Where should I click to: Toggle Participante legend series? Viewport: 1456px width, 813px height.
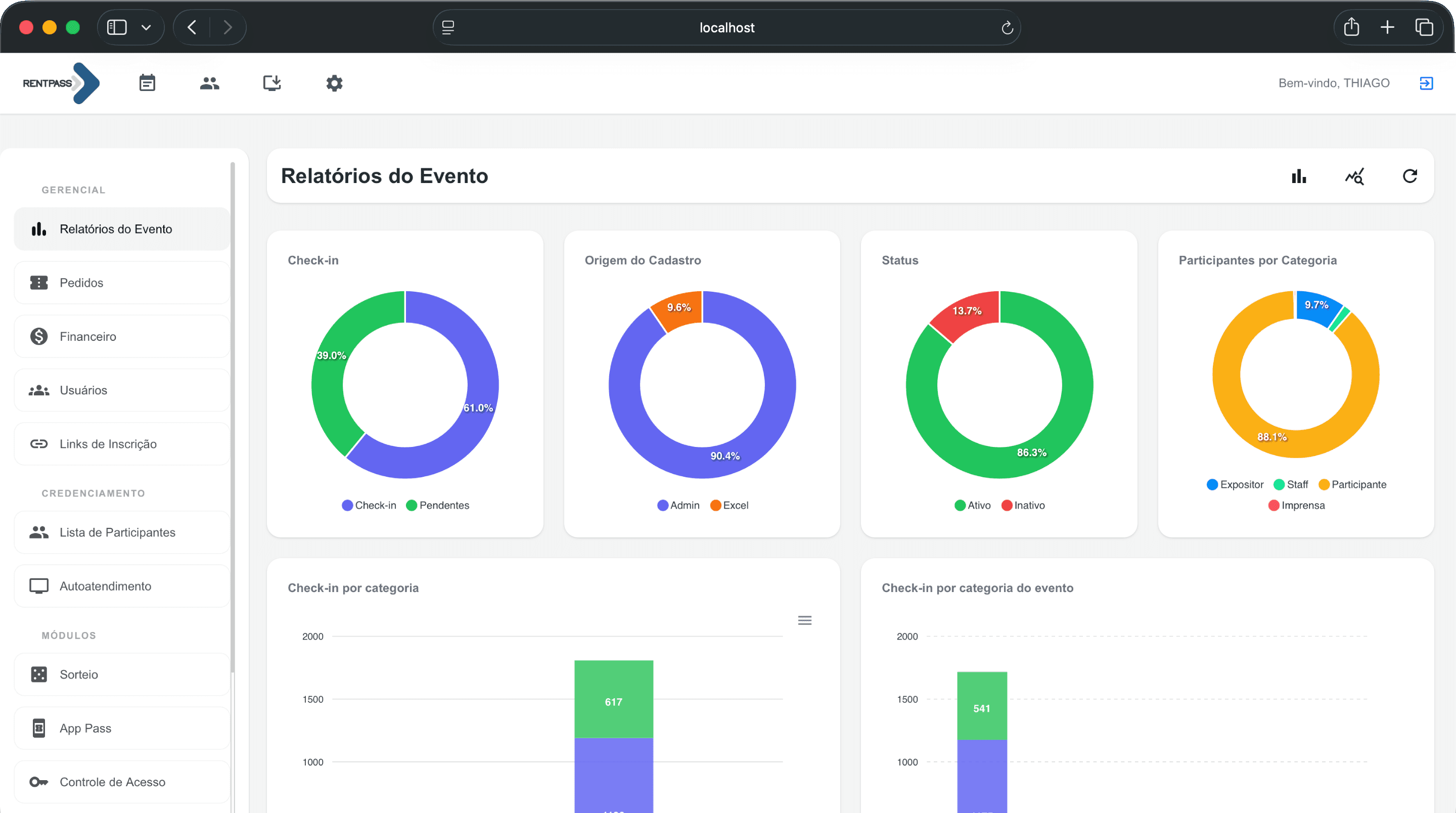(x=1352, y=484)
